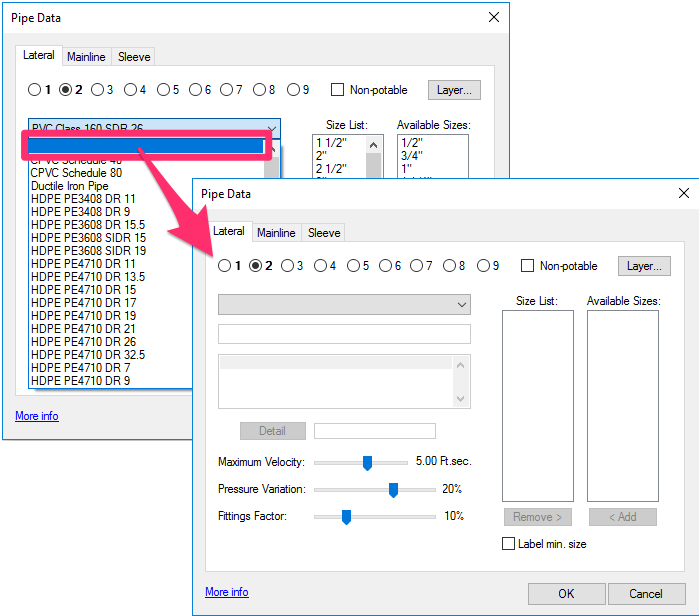Click the Remove > button
Image resolution: width=699 pixels, height=616 pixels.
(x=538, y=517)
